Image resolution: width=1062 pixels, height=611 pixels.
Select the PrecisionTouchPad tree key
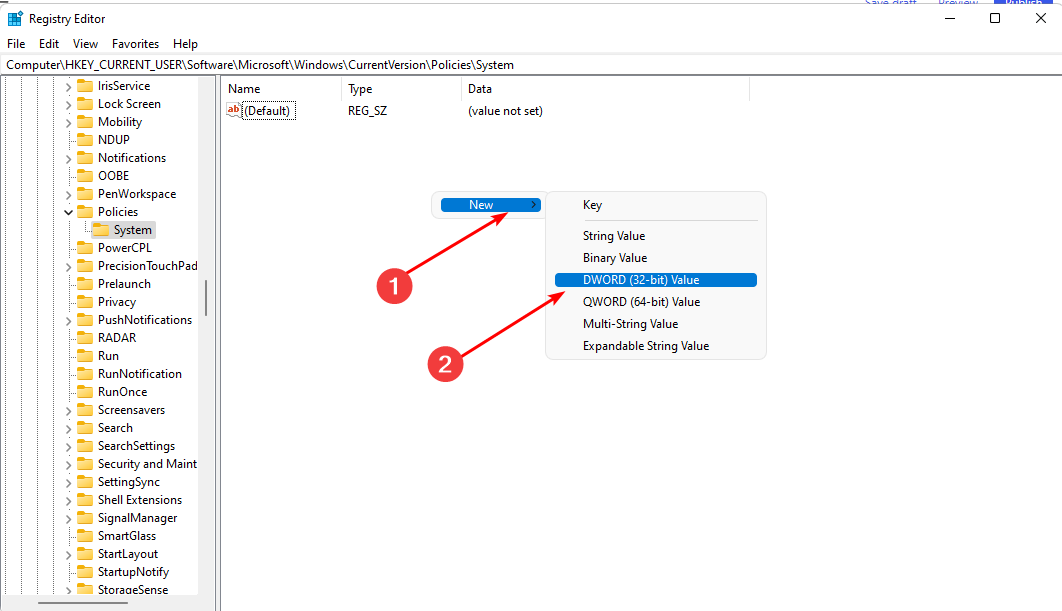(x=148, y=266)
